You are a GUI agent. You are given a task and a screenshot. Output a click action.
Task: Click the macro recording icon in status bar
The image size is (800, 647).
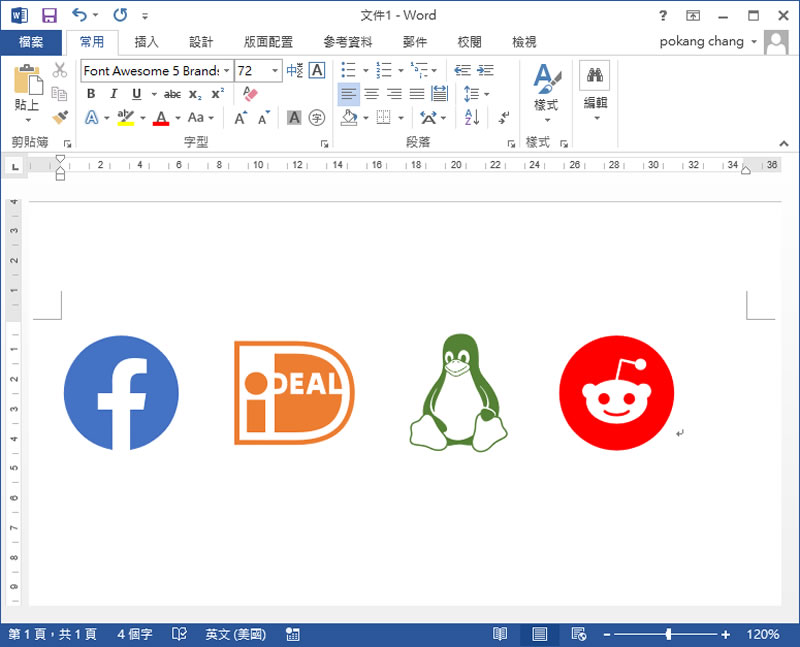point(293,634)
